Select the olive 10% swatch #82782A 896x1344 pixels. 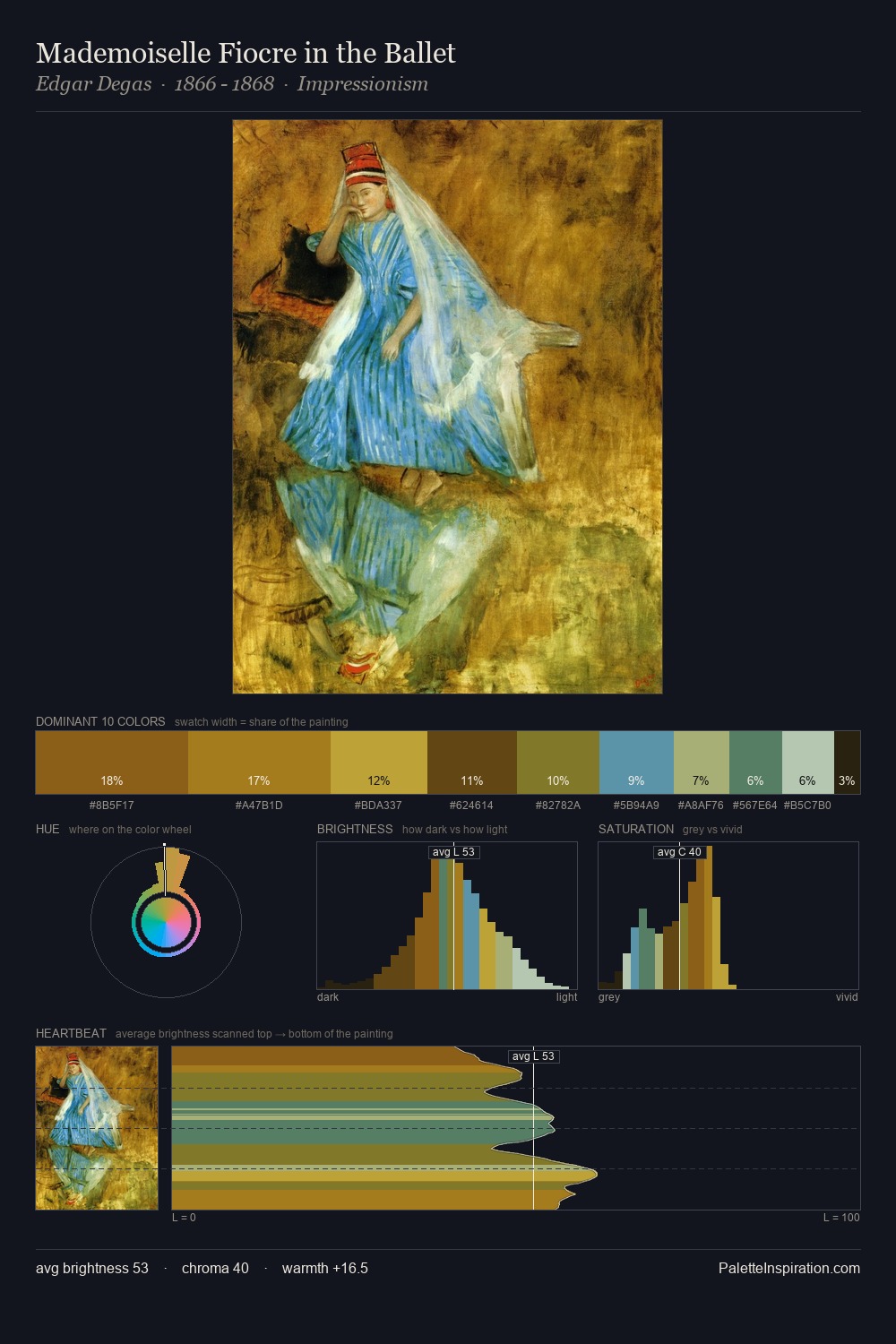pyautogui.click(x=557, y=762)
